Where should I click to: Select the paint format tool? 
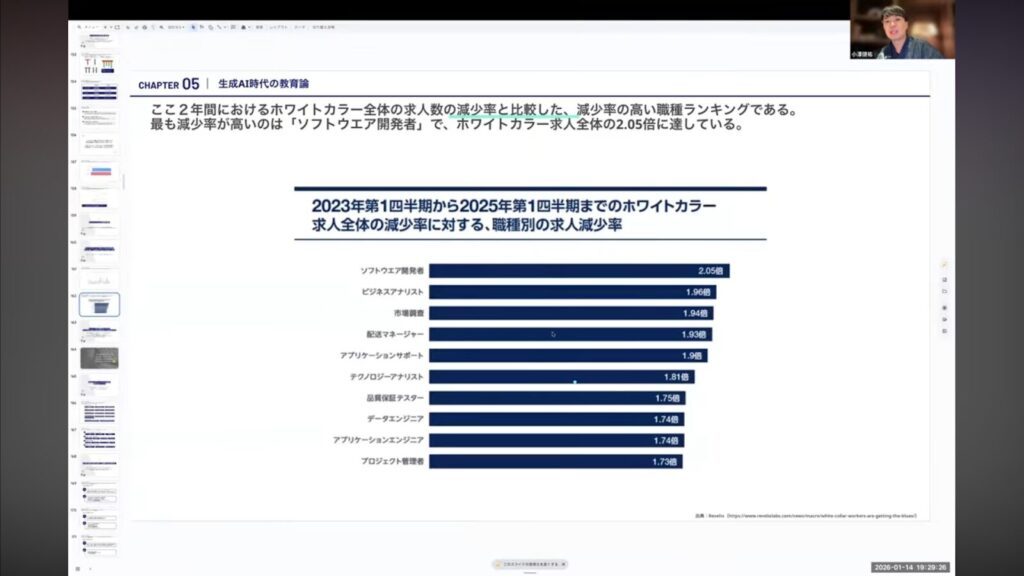click(x=152, y=27)
